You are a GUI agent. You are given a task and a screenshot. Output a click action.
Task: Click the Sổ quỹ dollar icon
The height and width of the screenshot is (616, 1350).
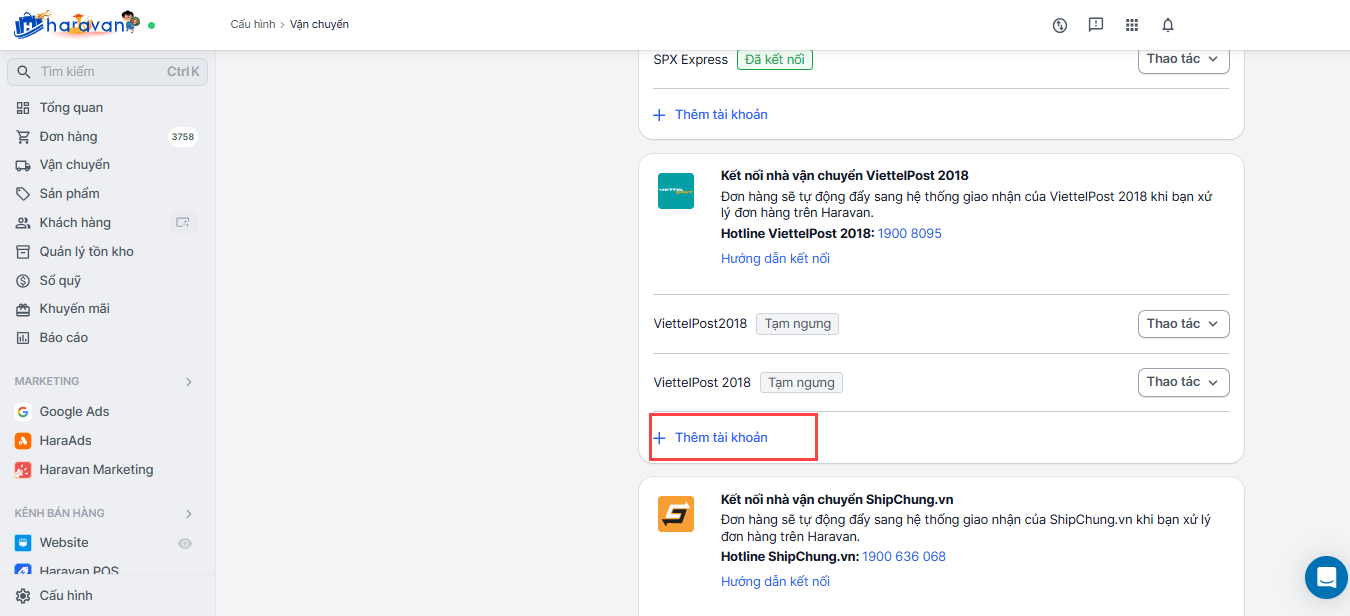(x=23, y=281)
